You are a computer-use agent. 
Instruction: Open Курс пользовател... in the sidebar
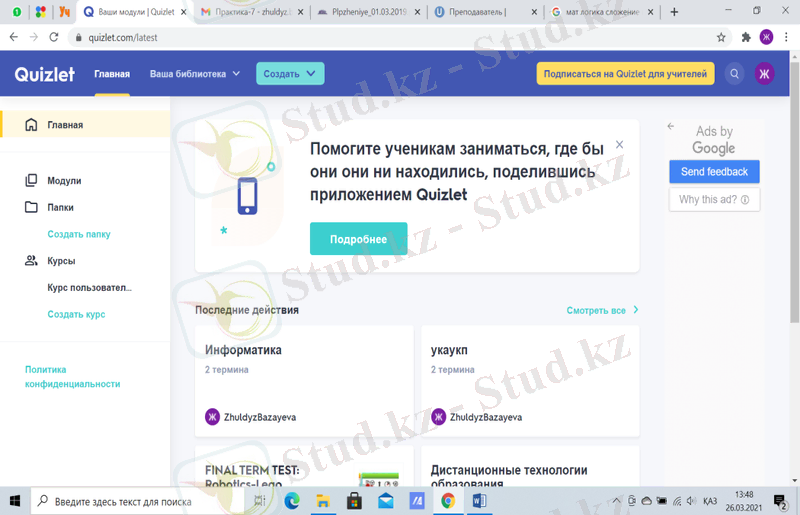pyautogui.click(x=89, y=287)
